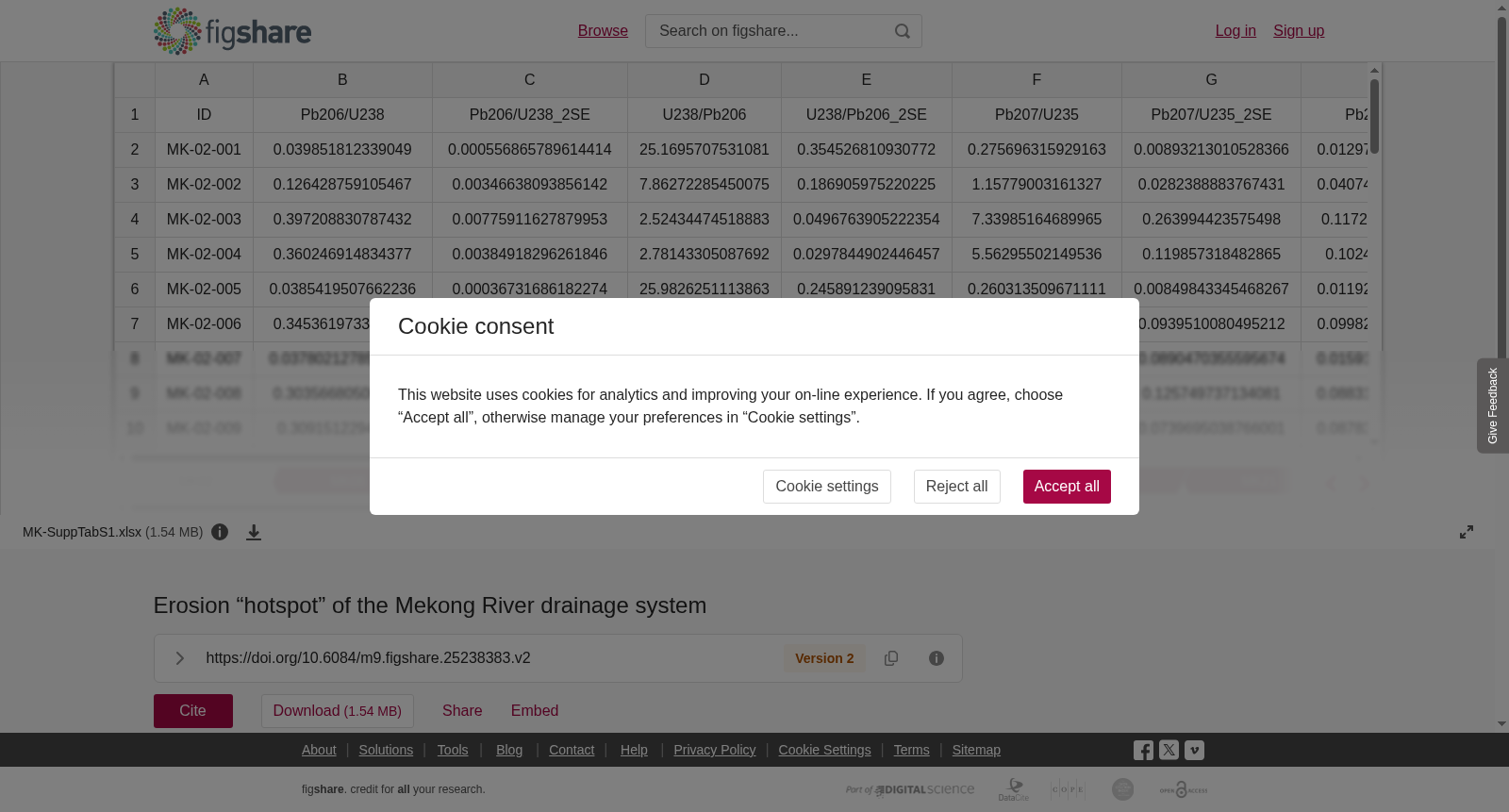This screenshot has width=1509, height=812.
Task: Click the Digital Science logo
Action: click(910, 789)
